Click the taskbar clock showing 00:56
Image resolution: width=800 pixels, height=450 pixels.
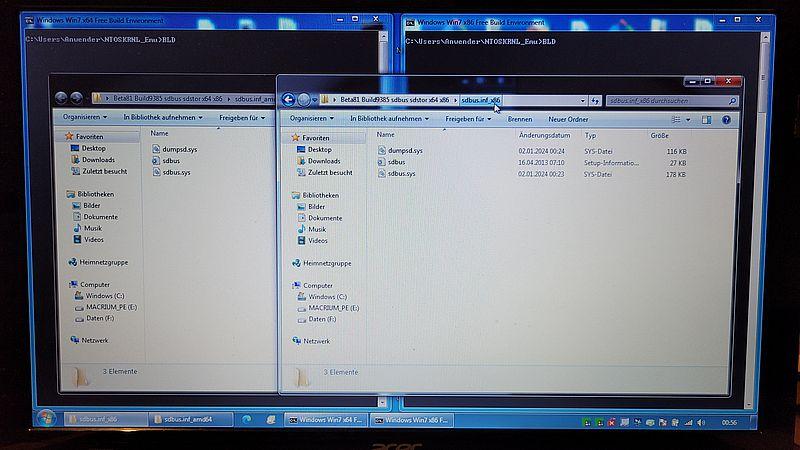click(x=729, y=422)
